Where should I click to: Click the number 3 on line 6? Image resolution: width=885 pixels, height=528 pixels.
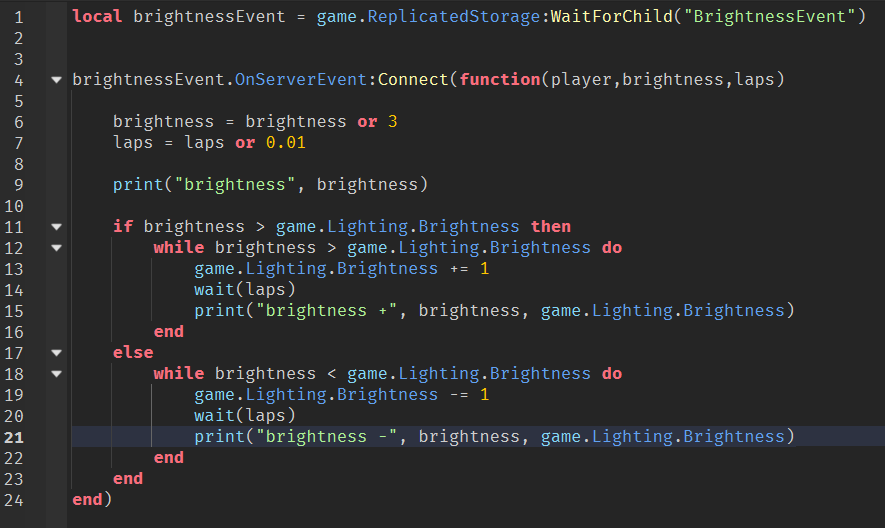click(393, 122)
